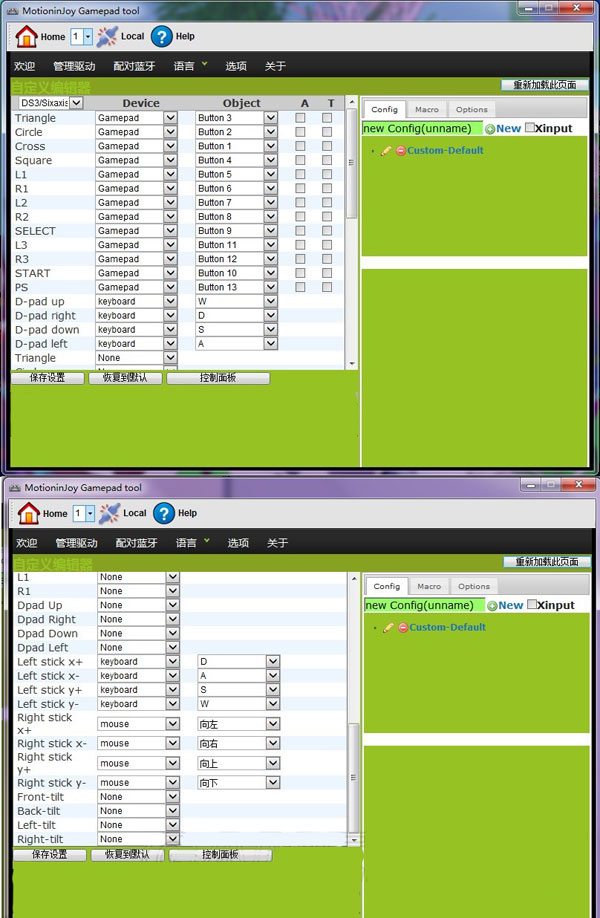The image size is (600, 918).
Task: Click 保存设置 button in bottom window
Action: coord(50,855)
